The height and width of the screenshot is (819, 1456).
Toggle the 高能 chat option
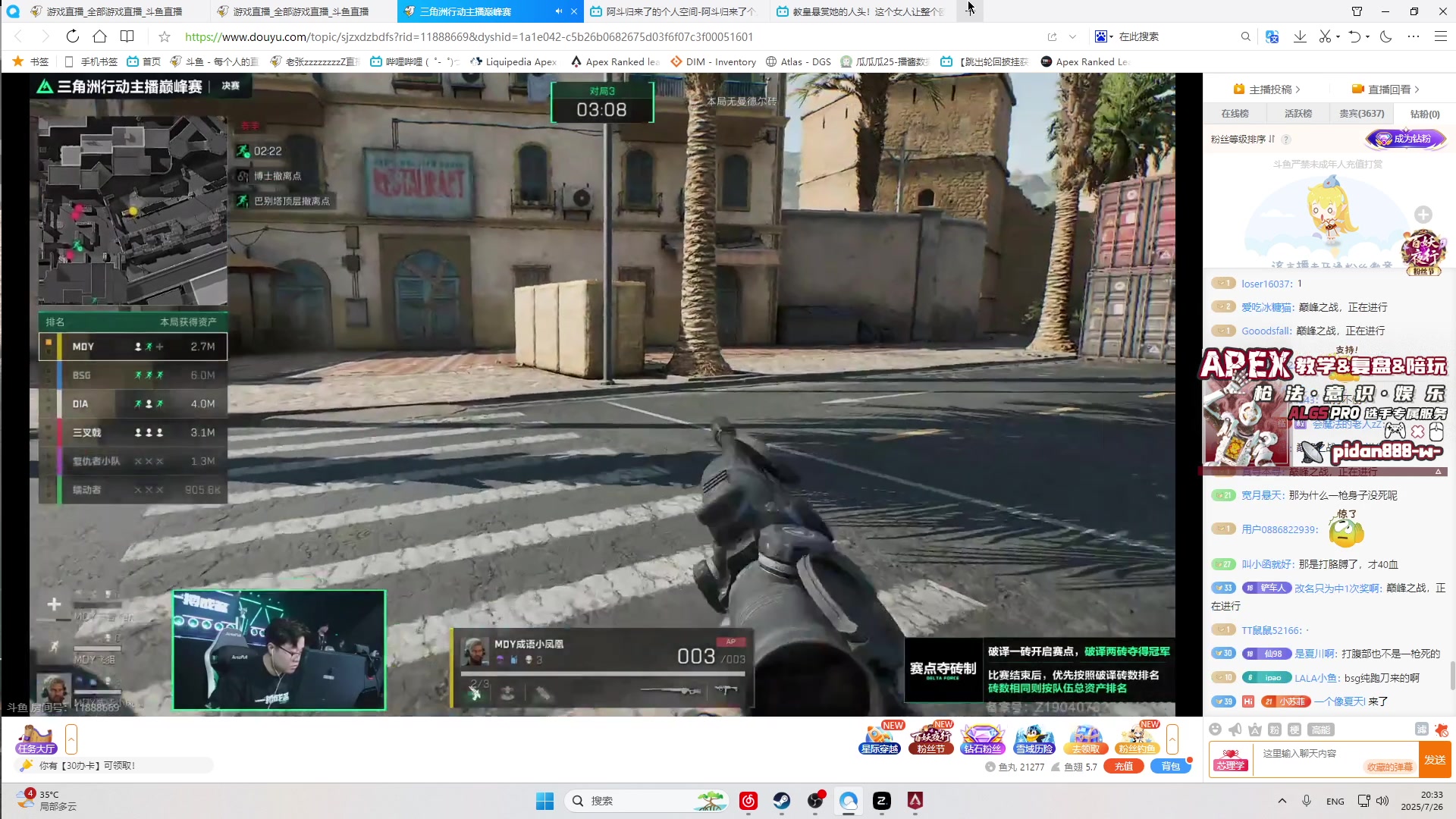[1321, 730]
